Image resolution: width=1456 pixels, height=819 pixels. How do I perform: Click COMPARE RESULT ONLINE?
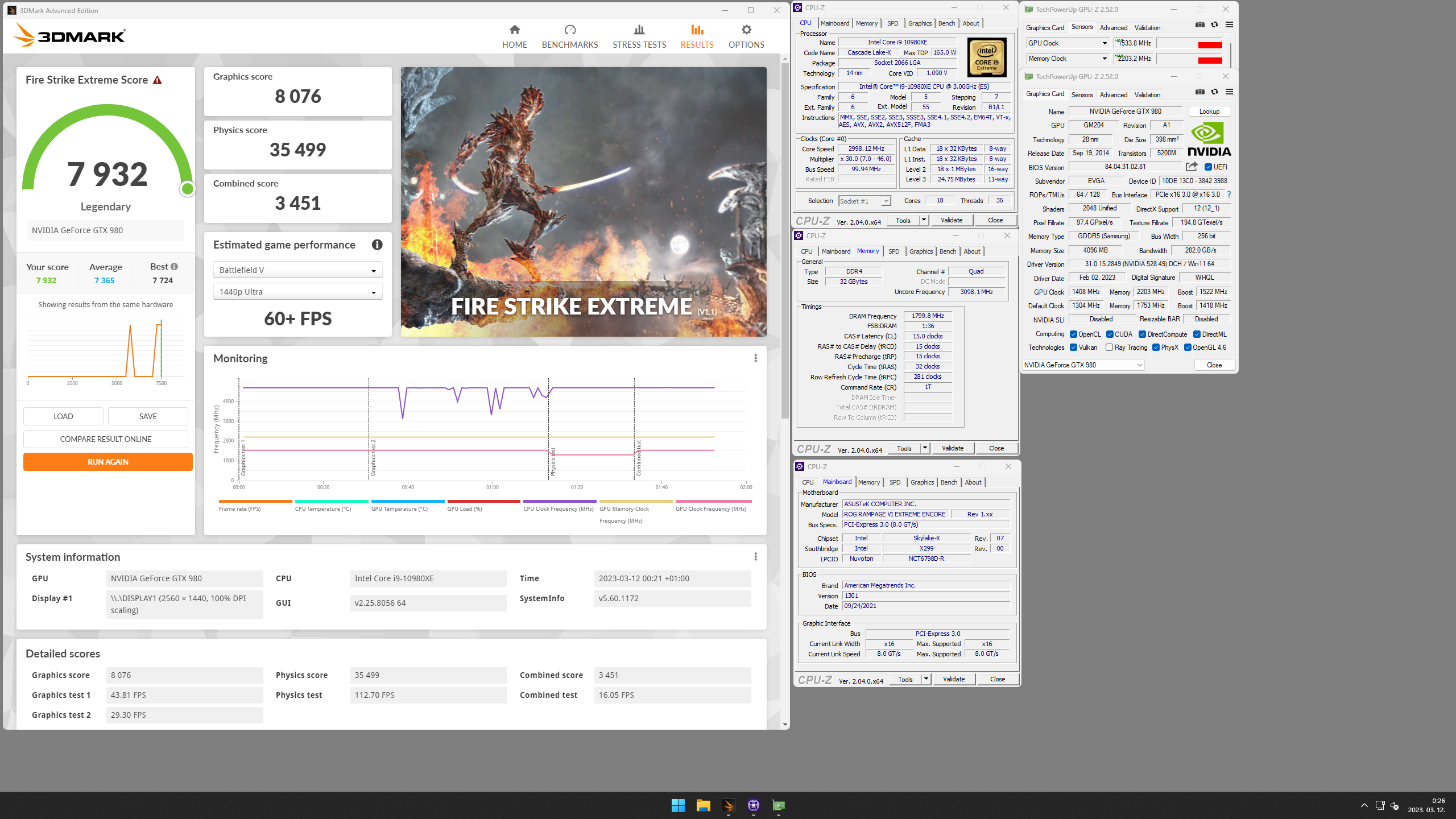(x=106, y=439)
